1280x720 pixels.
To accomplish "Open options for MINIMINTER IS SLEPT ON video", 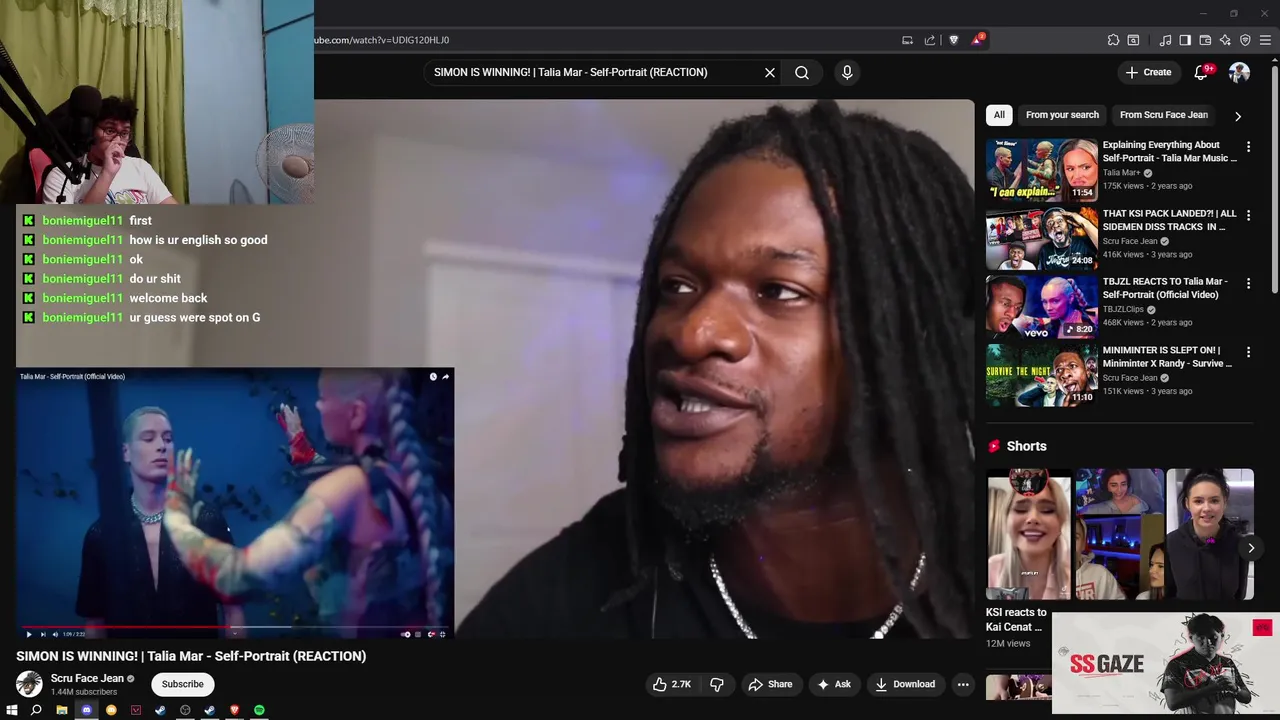I will point(1248,352).
